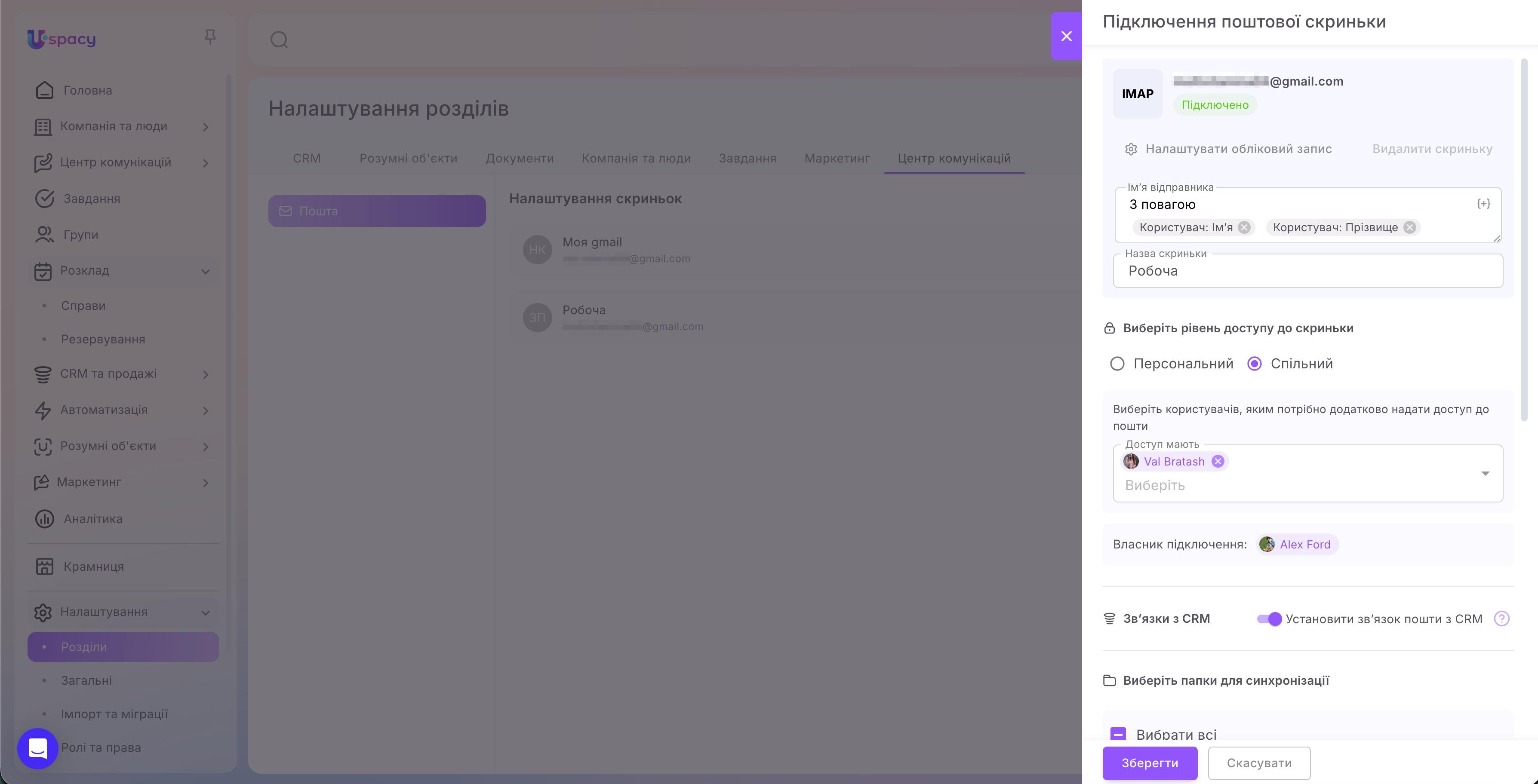
Task: Click the search magnifier icon
Action: tap(279, 40)
